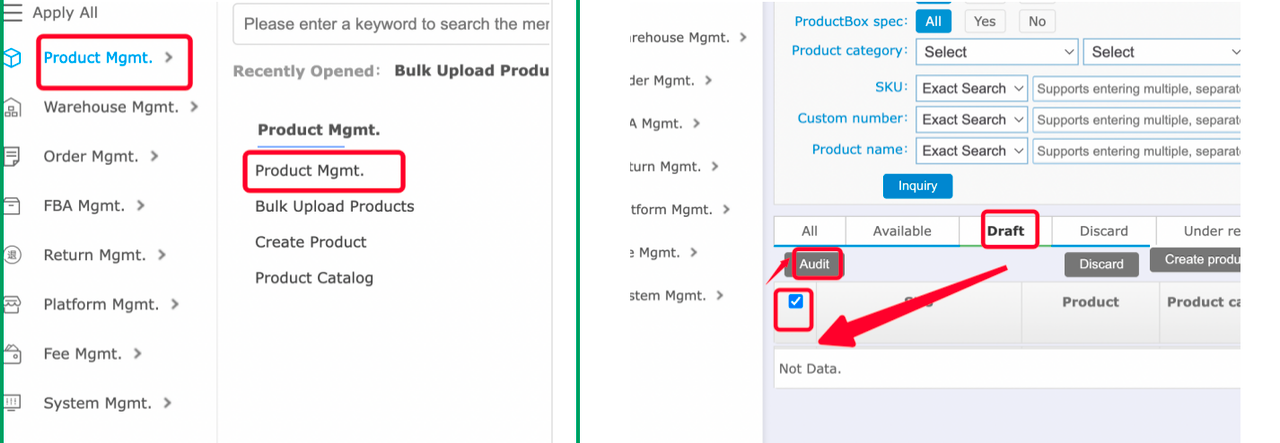This screenshot has width=1280, height=443.
Task: Toggle the select-all checkbox in table header
Action: (x=796, y=301)
